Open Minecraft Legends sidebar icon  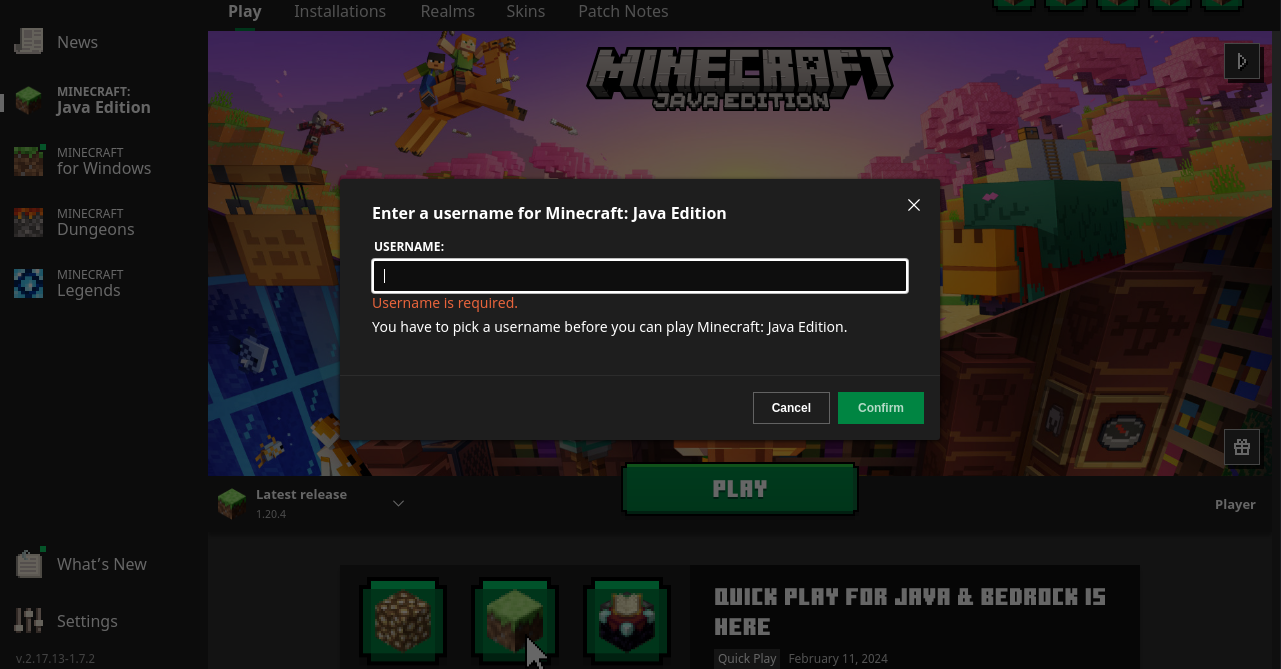point(29,283)
